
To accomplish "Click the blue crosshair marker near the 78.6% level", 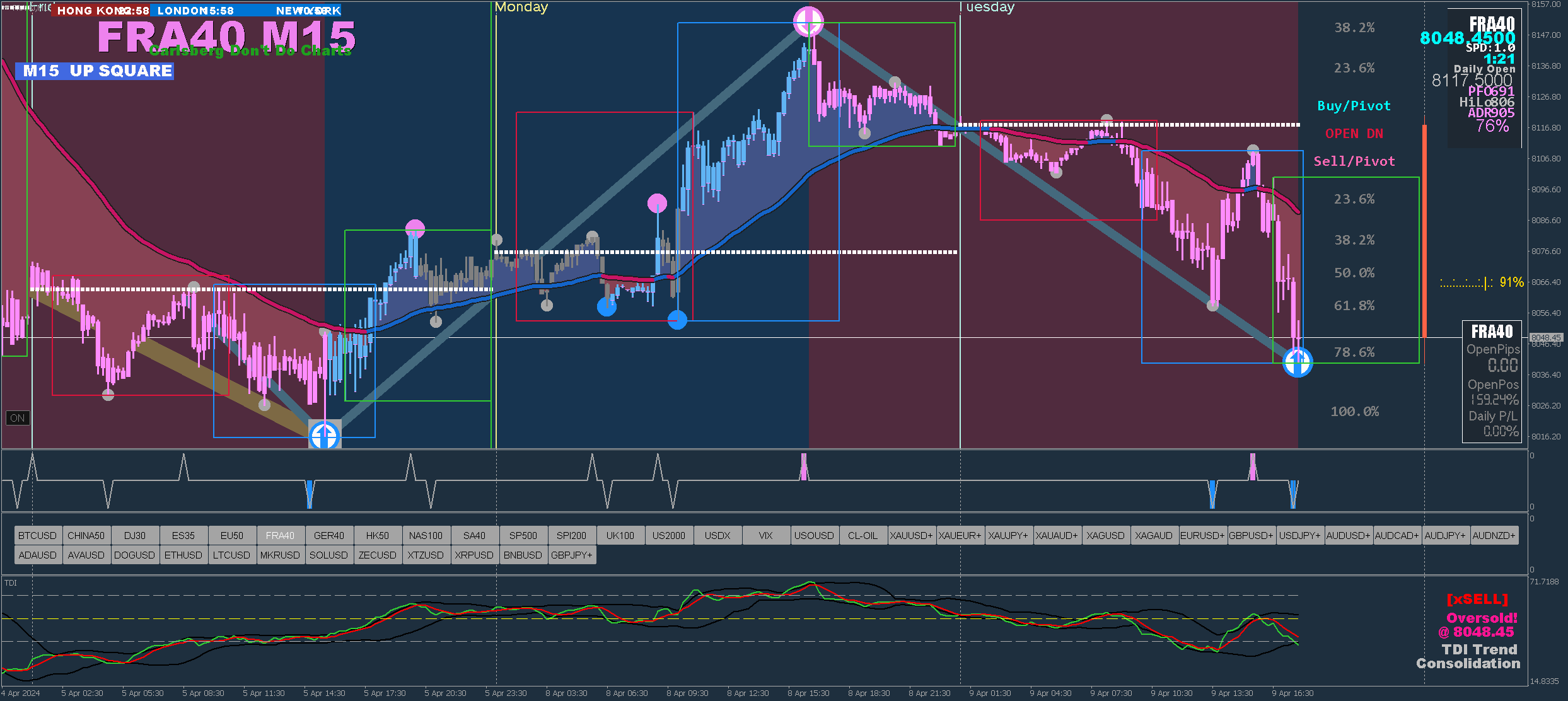I will click(1298, 362).
